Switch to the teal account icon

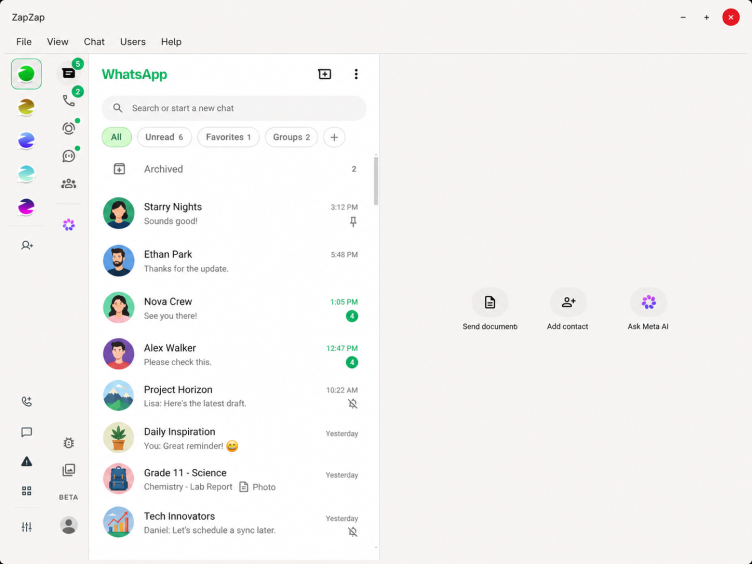click(x=26, y=174)
